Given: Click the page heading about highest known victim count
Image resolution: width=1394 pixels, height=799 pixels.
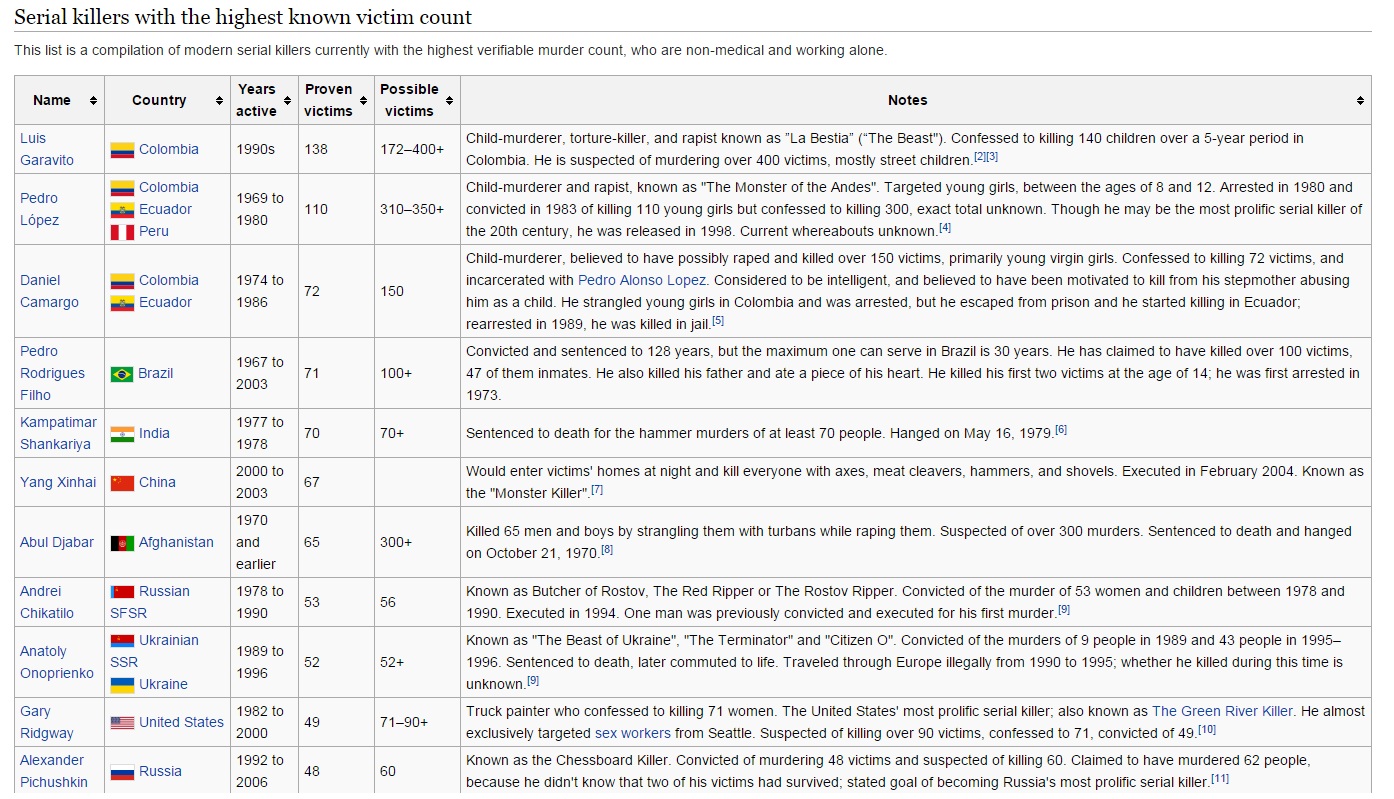Looking at the screenshot, I should 243,17.
